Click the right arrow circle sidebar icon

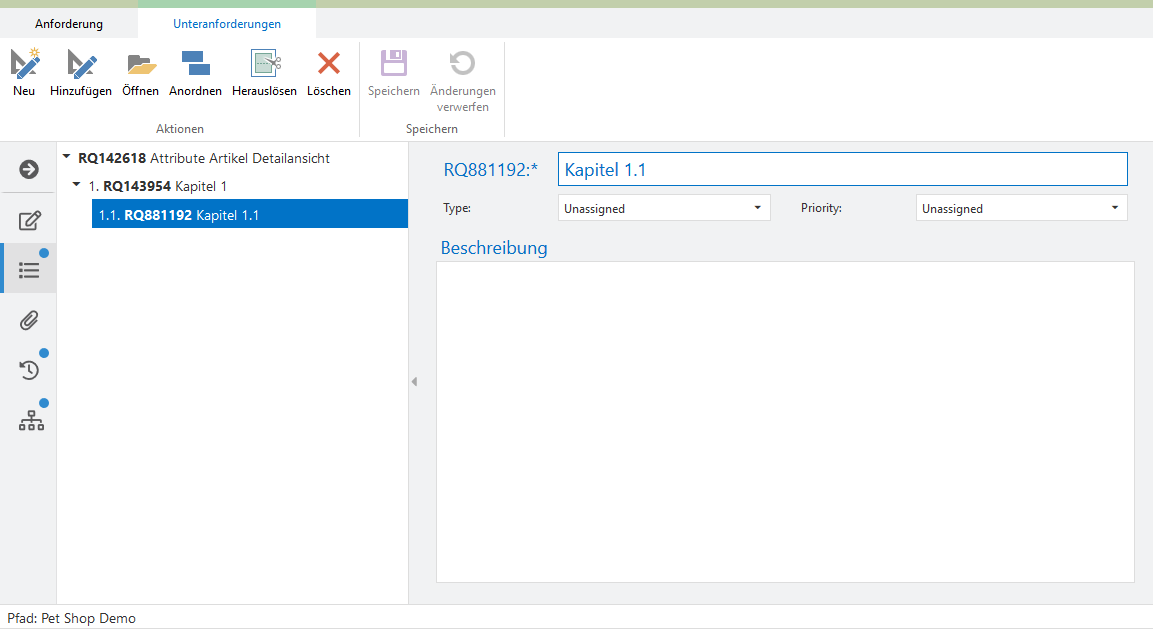pos(29,169)
